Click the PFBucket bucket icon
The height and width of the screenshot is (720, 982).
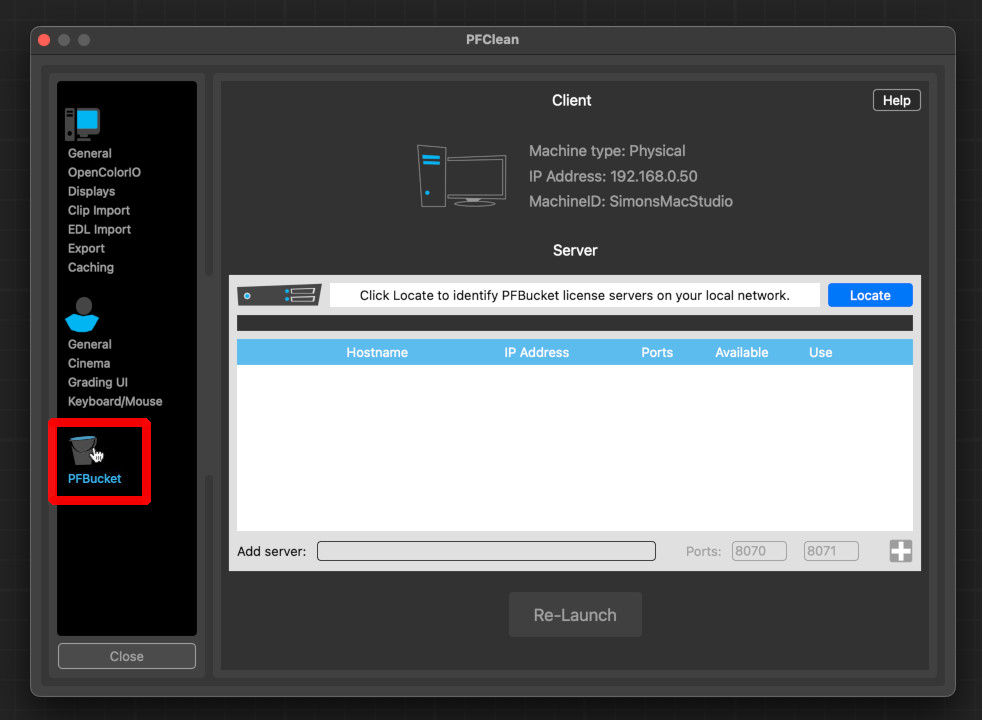point(83,450)
